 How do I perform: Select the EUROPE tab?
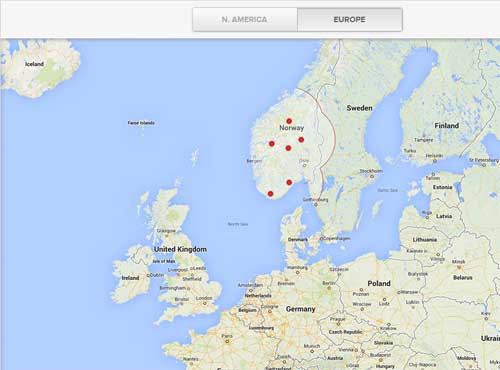[x=350, y=20]
